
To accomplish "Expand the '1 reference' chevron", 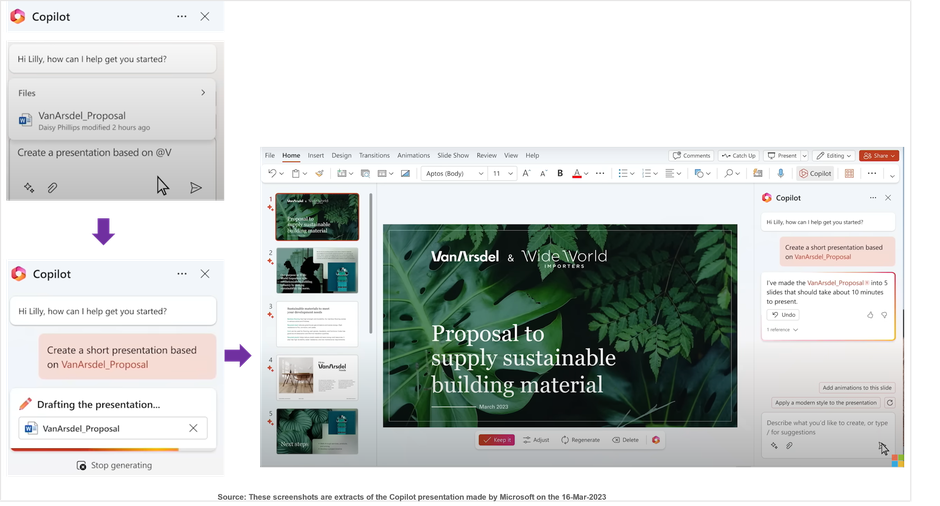I will click(x=796, y=330).
